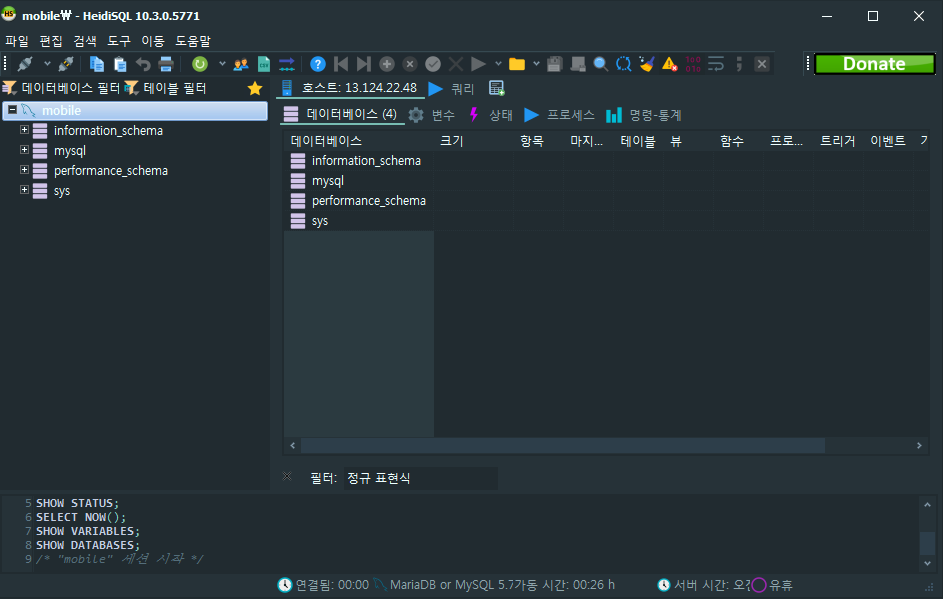Switch to the 호스트: 13.124.22.48 tab

349,88
